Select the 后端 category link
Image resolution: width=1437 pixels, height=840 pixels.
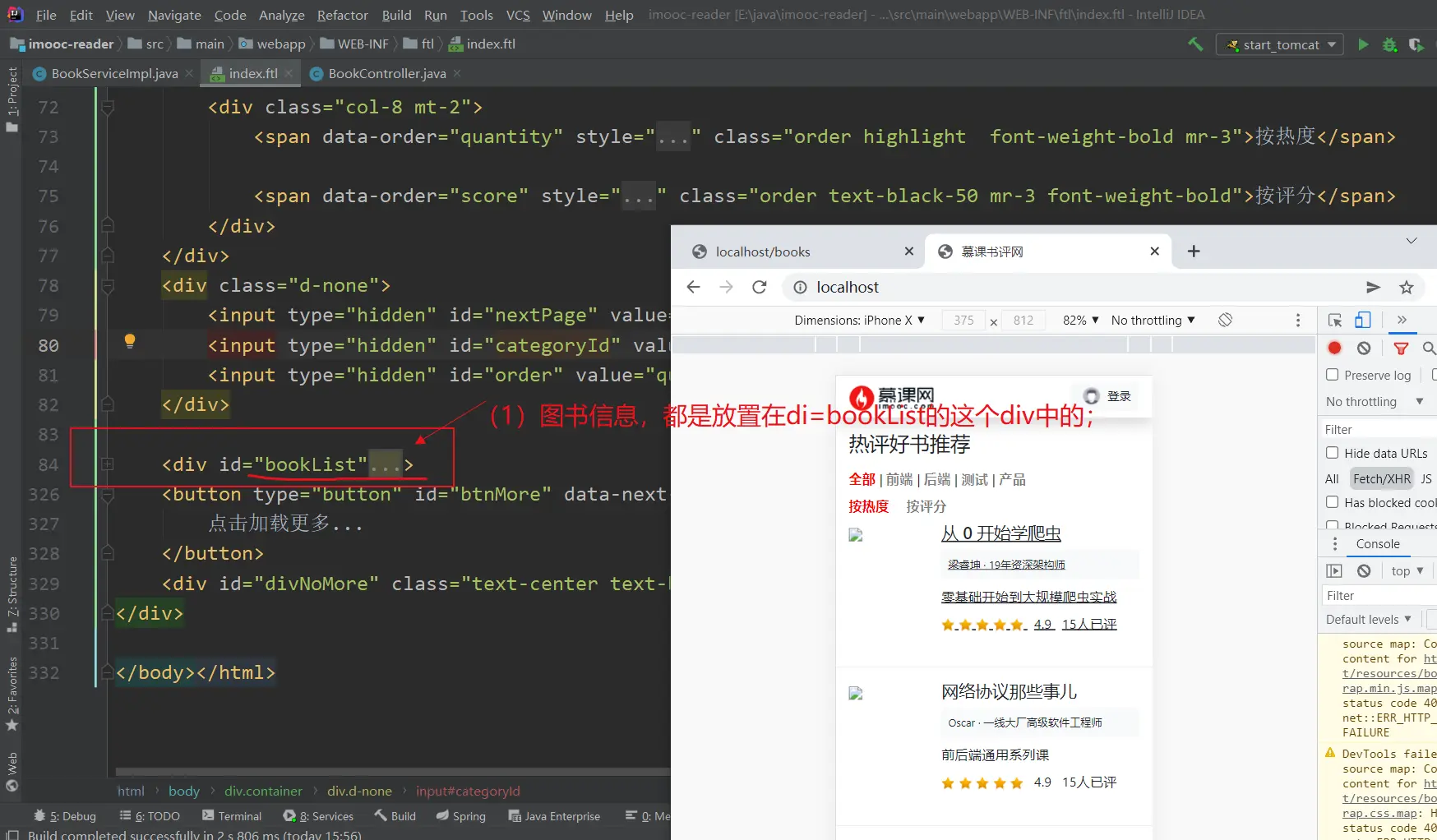tap(936, 480)
